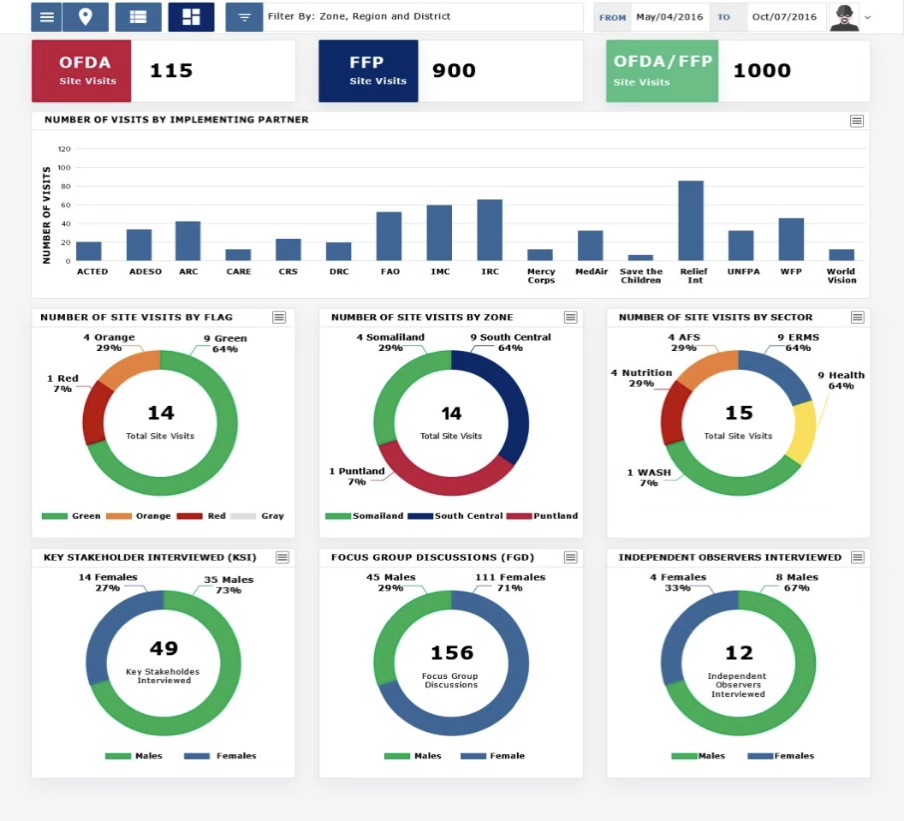This screenshot has height=821, width=904.
Task: Open the Site Visits by Sector chart menu
Action: coord(857,317)
